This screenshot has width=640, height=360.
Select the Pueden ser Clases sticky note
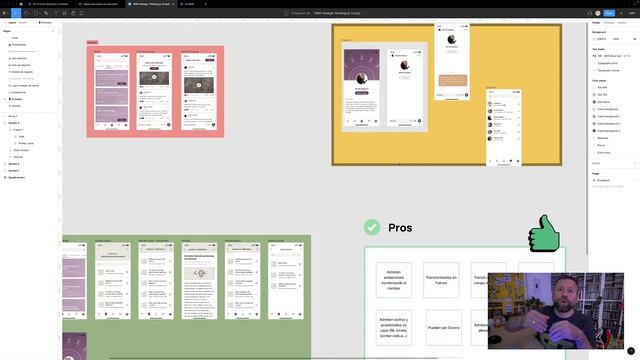click(x=444, y=328)
